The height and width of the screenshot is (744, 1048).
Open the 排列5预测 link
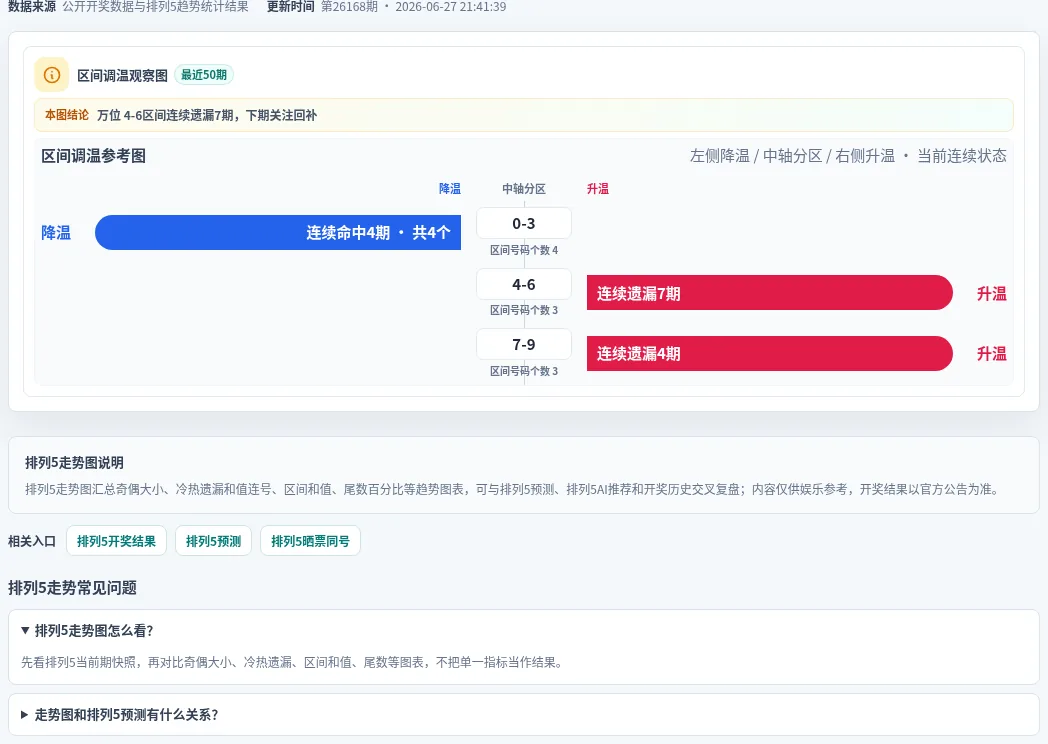pyautogui.click(x=213, y=541)
